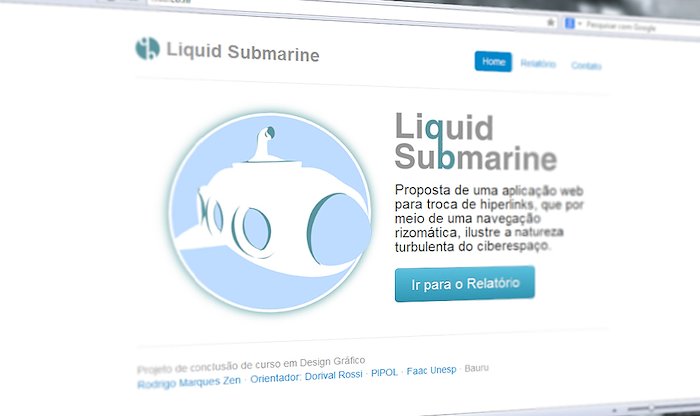Click the round submarine illustration
Image resolution: width=700 pixels, height=416 pixels.
point(271,212)
